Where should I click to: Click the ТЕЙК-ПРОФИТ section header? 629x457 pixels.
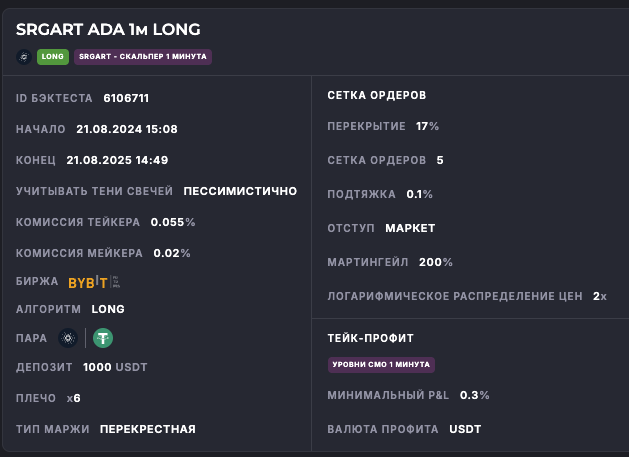(x=370, y=338)
